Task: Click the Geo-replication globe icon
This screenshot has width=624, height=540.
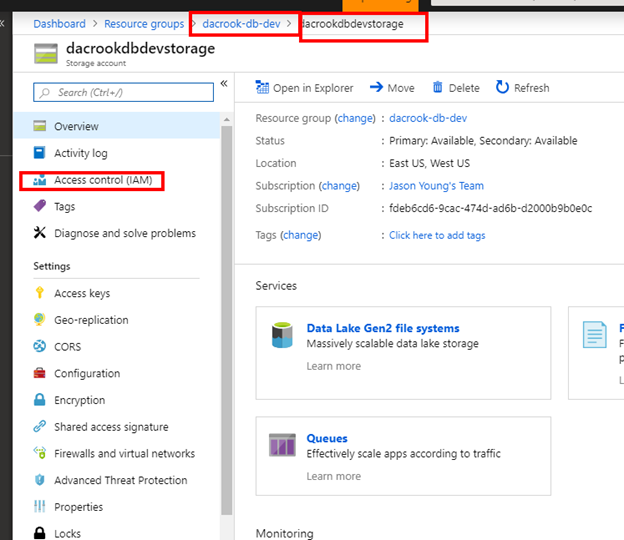Action: click(x=39, y=319)
